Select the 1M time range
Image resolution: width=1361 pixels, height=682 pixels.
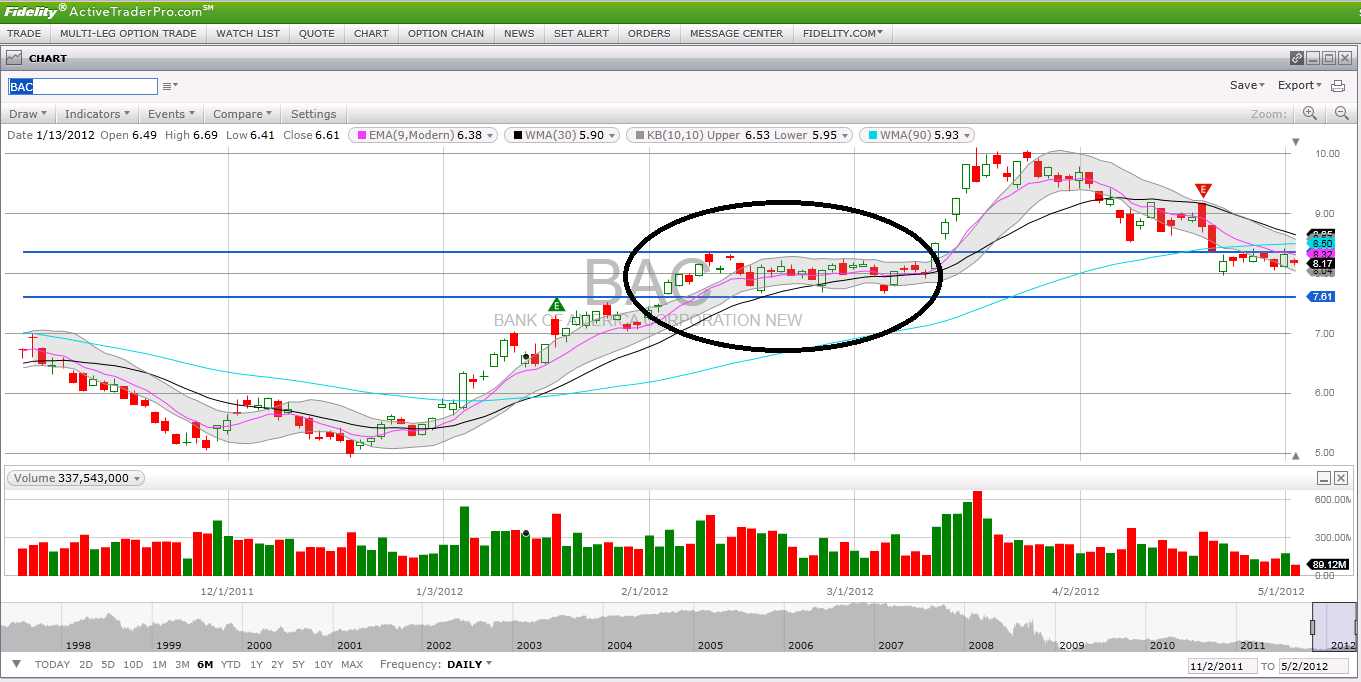[x=160, y=664]
